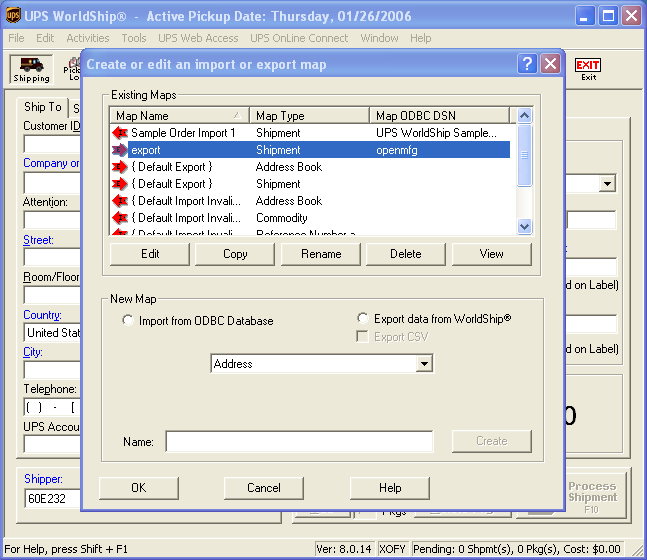Screen dimensions: 647x560
Task: Click the maps list scrollbar thumb
Action: coord(524,155)
